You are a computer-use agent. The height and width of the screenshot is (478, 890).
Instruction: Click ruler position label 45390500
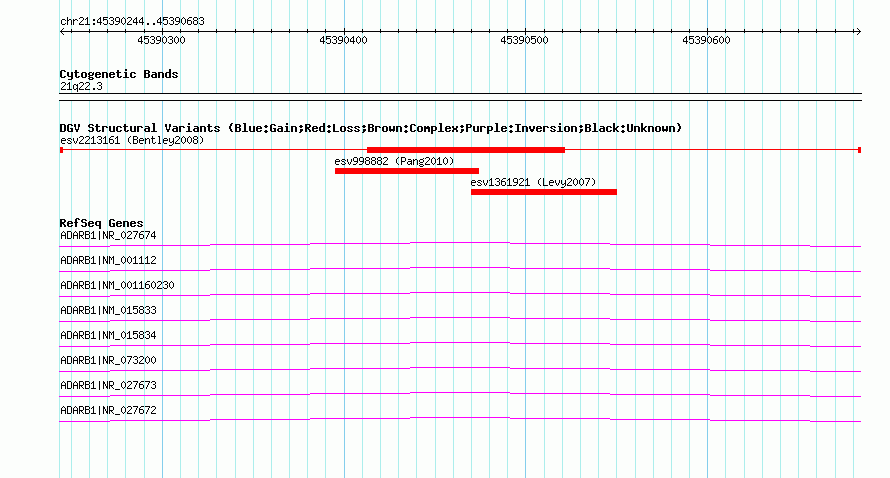click(x=524, y=40)
